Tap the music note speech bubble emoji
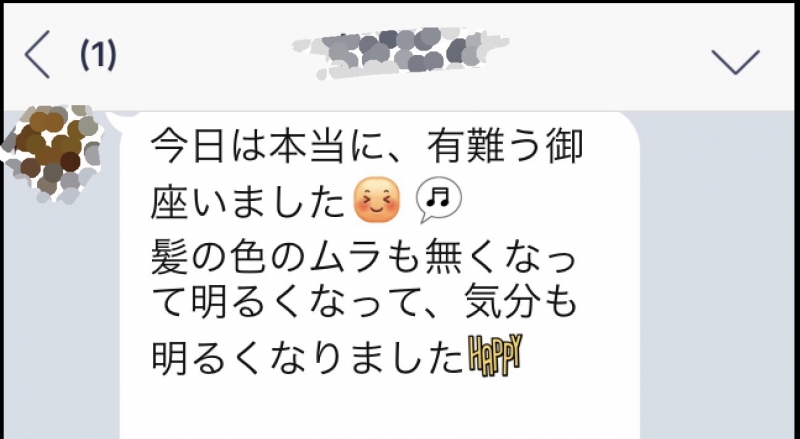This screenshot has height=439, width=800. (439, 200)
